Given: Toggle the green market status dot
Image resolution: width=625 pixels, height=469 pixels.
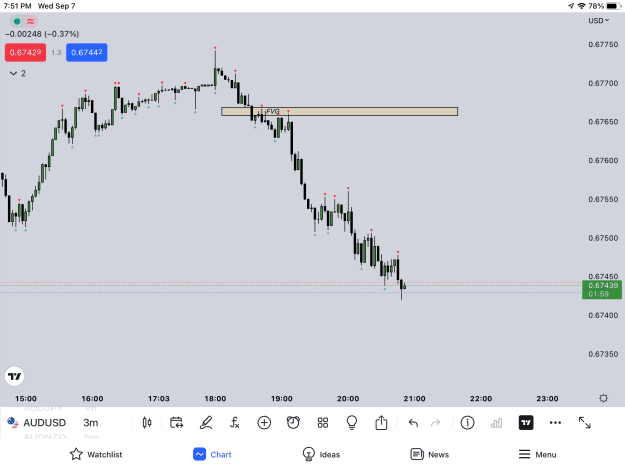Looking at the screenshot, I should click(x=17, y=22).
